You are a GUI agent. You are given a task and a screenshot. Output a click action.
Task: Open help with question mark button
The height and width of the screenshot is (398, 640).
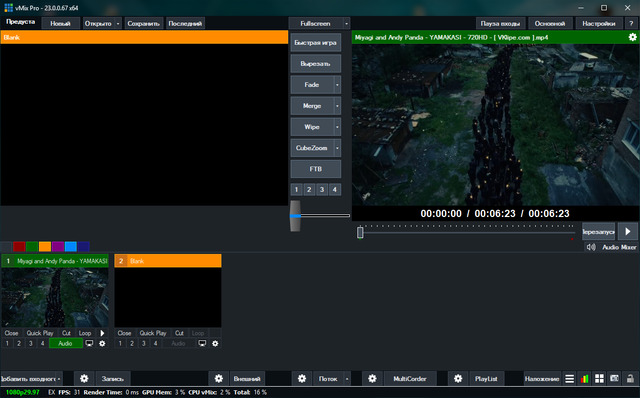click(631, 23)
